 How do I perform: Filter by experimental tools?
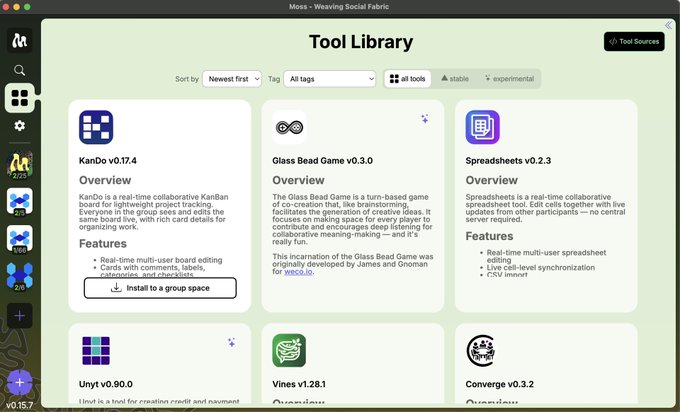point(509,79)
